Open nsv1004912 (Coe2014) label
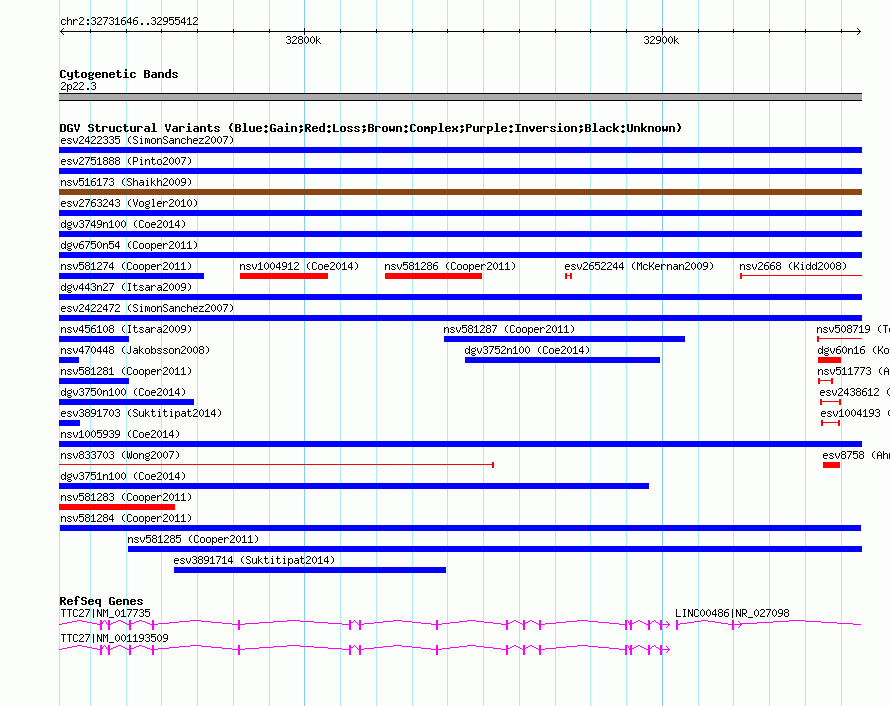 (299, 266)
